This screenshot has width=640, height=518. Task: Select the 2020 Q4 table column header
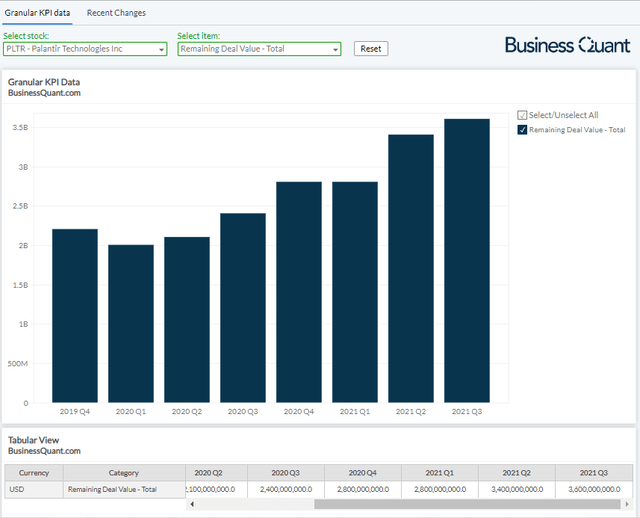coord(363,473)
